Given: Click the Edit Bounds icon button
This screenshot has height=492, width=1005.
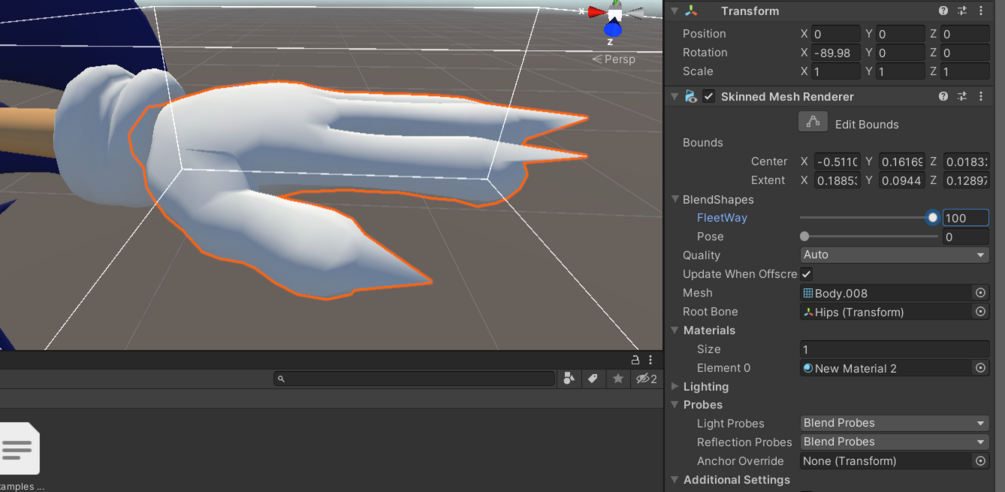Looking at the screenshot, I should pyautogui.click(x=813, y=121).
